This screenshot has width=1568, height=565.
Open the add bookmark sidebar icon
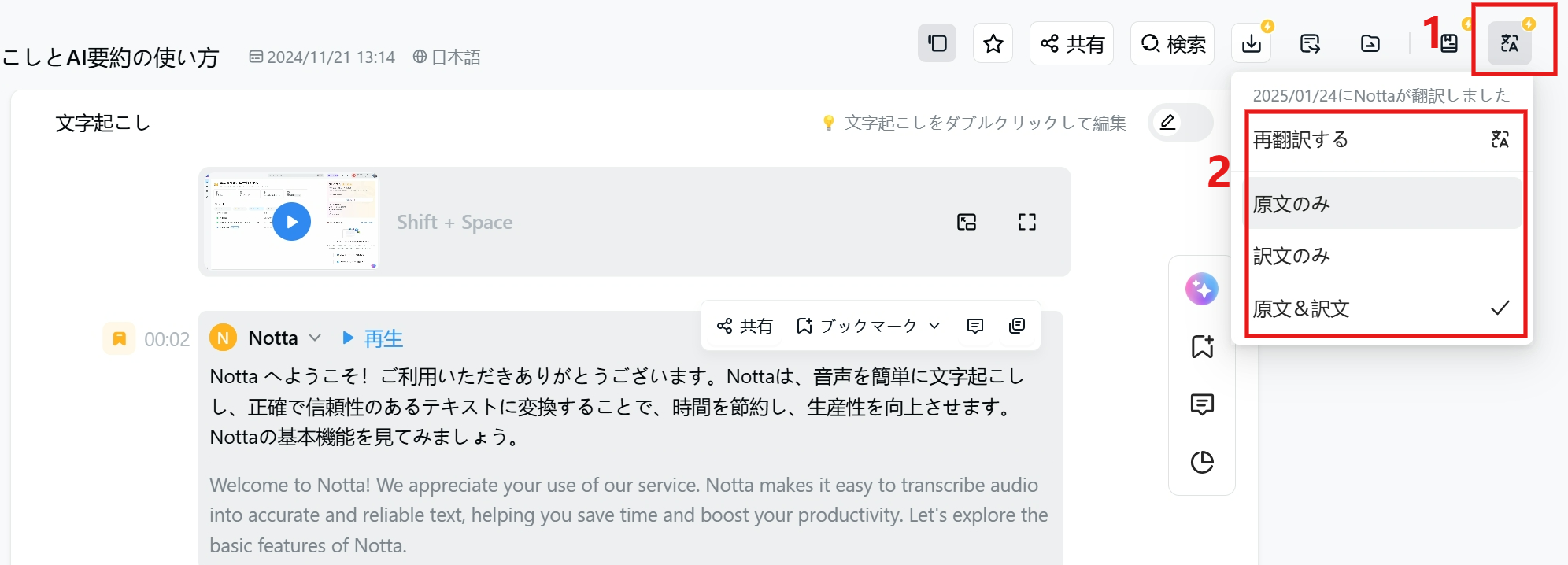click(x=1202, y=346)
